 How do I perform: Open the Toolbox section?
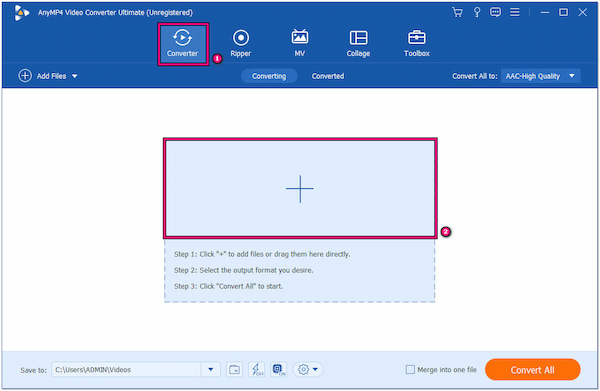[417, 43]
